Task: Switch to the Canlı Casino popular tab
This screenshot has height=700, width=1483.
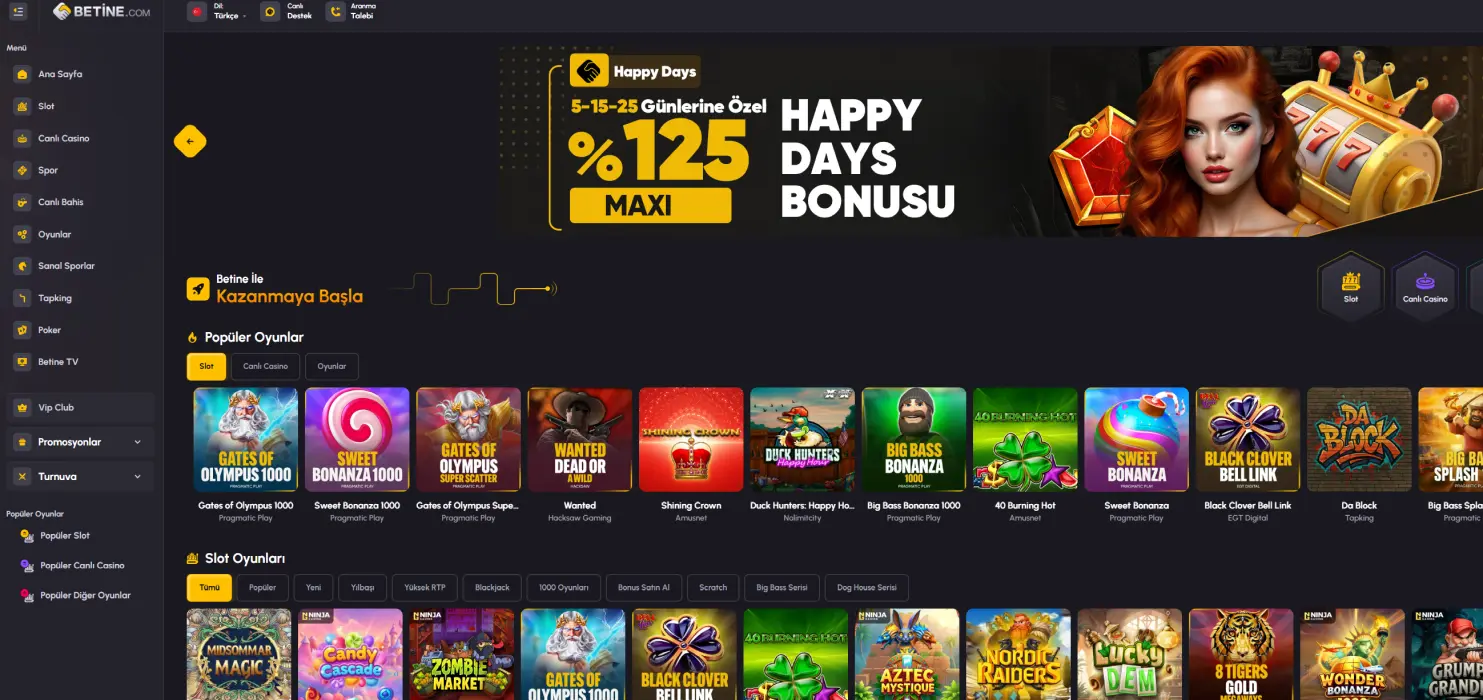Action: [x=265, y=367]
